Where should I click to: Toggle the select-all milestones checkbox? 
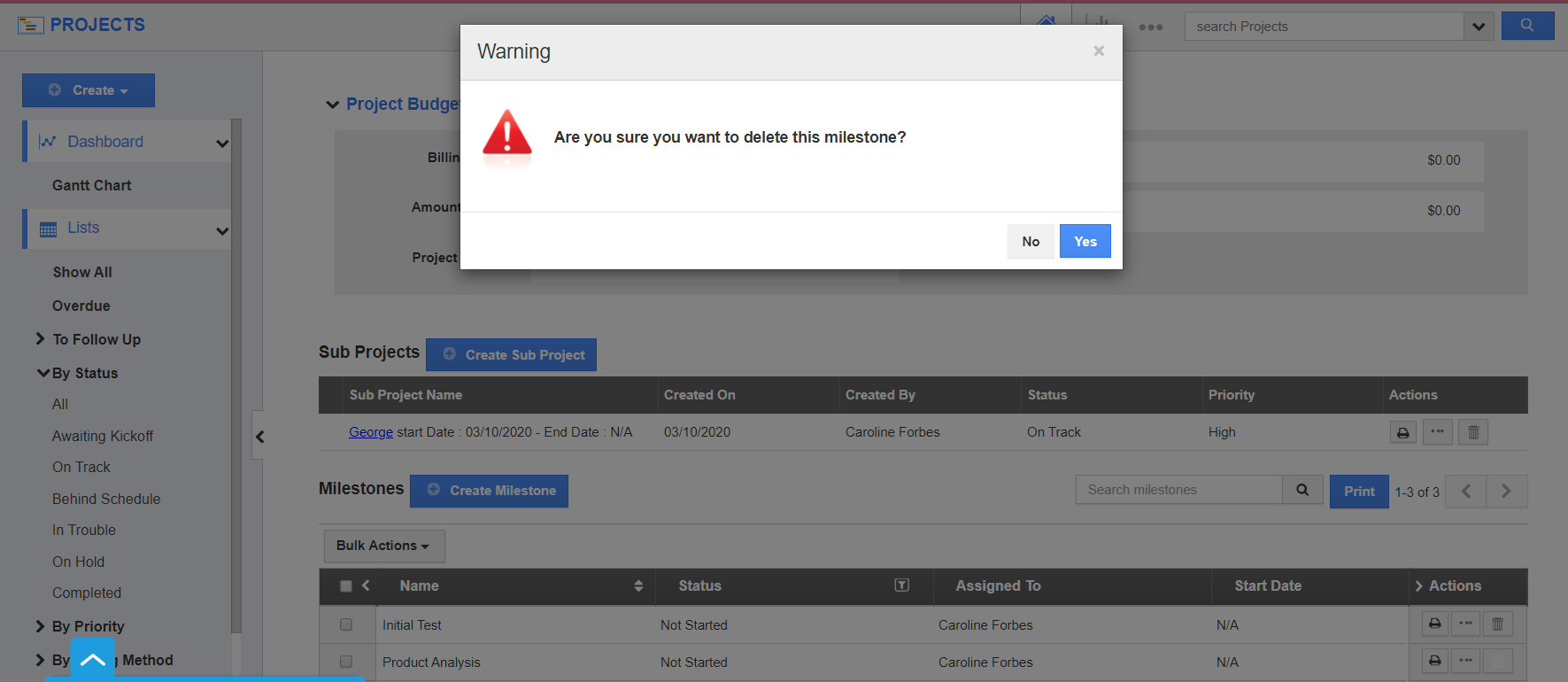346,585
